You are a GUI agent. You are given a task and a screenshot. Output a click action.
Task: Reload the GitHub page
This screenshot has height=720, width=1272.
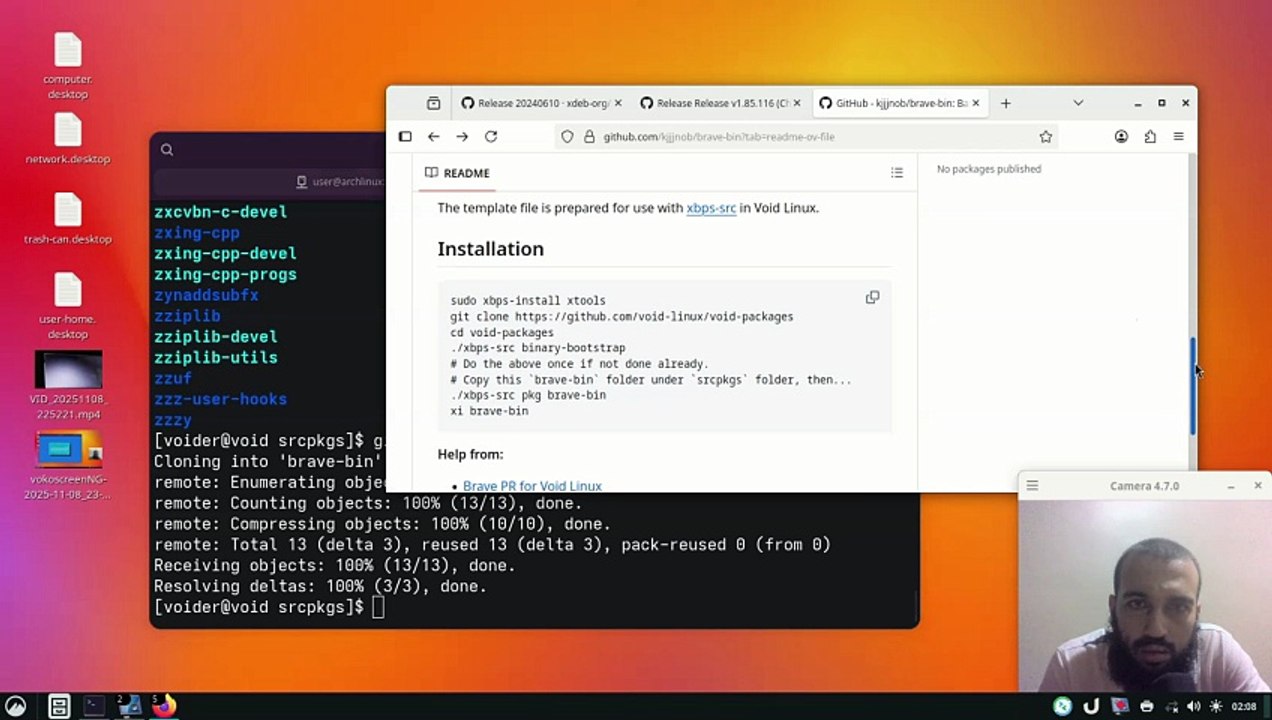coord(491,137)
